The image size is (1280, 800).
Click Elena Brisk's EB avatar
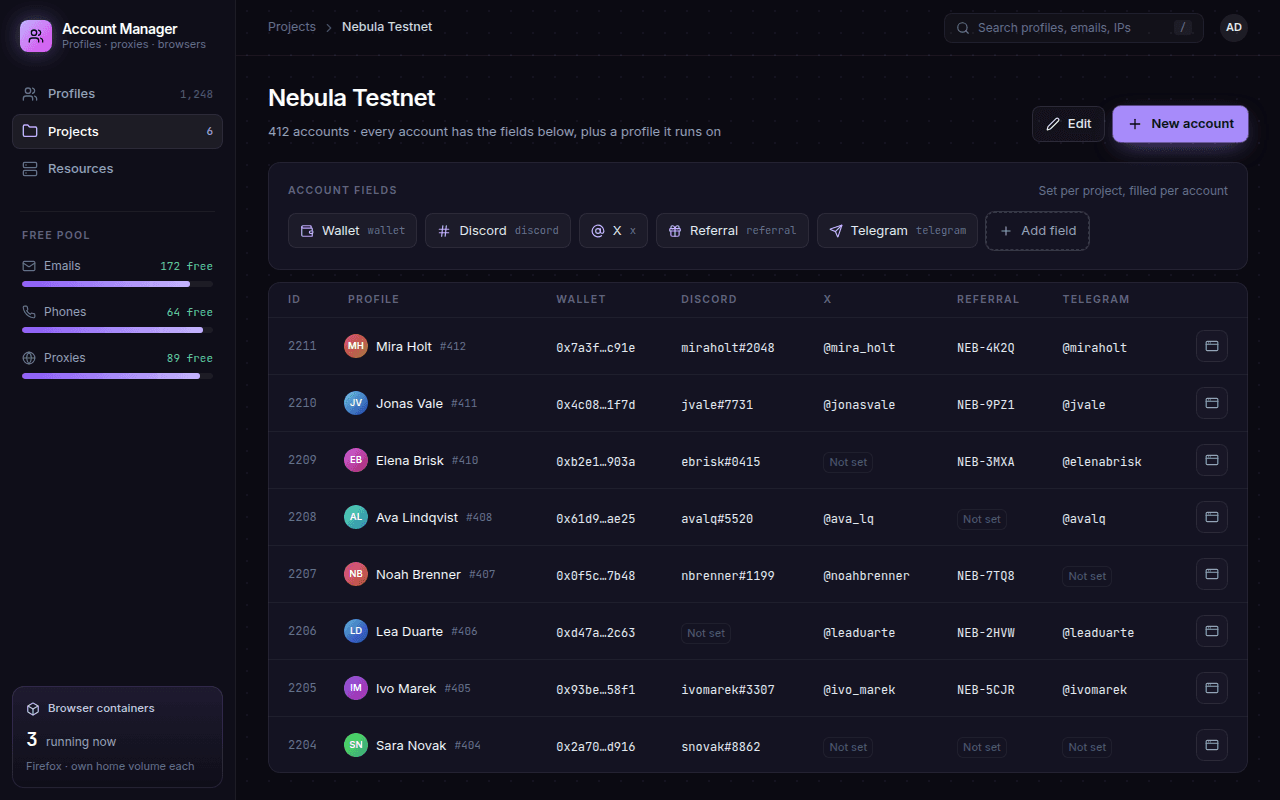[x=356, y=460]
